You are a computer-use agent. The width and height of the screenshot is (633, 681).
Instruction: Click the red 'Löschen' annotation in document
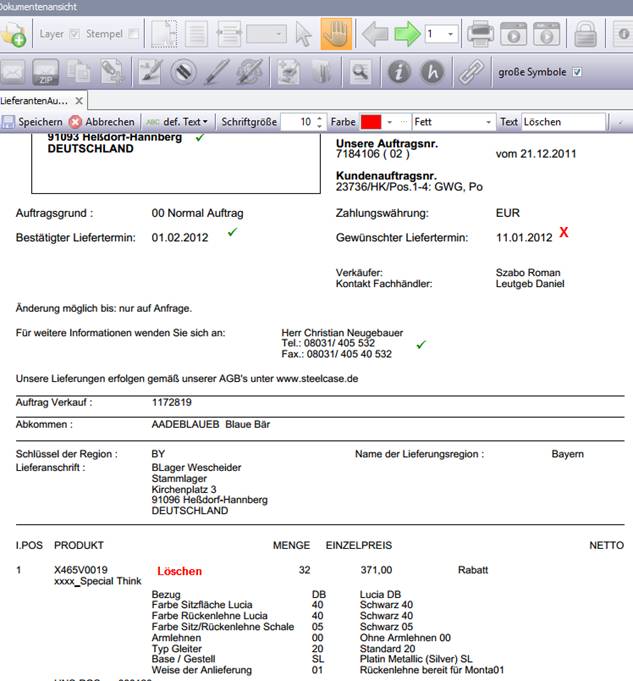pos(179,572)
